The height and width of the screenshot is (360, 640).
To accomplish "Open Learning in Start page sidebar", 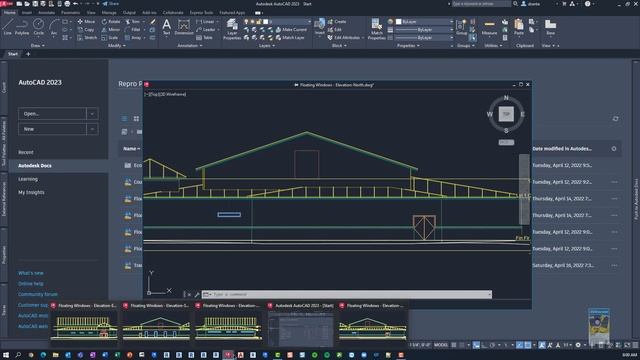I will coord(28,179).
